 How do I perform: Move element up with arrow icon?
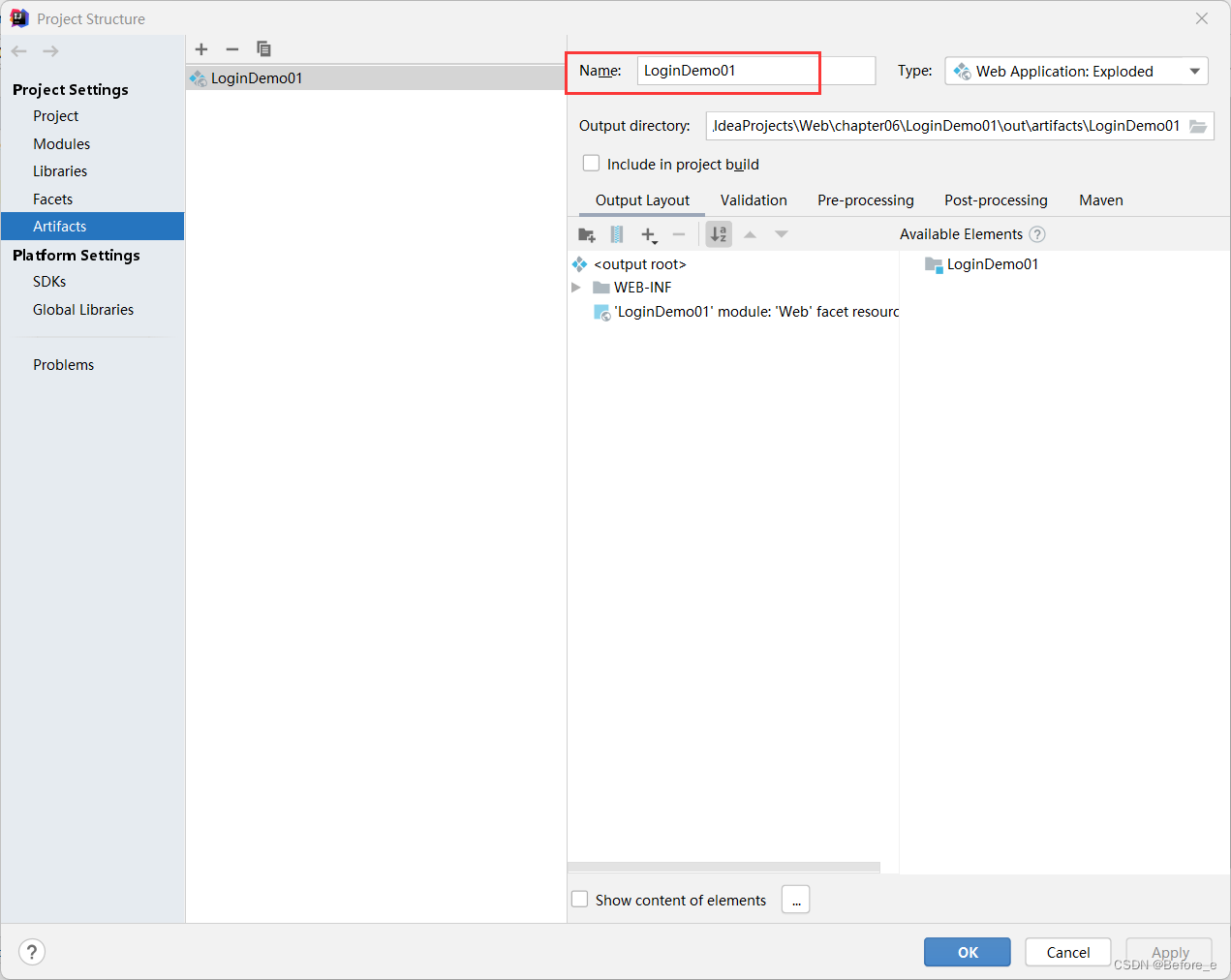click(x=750, y=234)
